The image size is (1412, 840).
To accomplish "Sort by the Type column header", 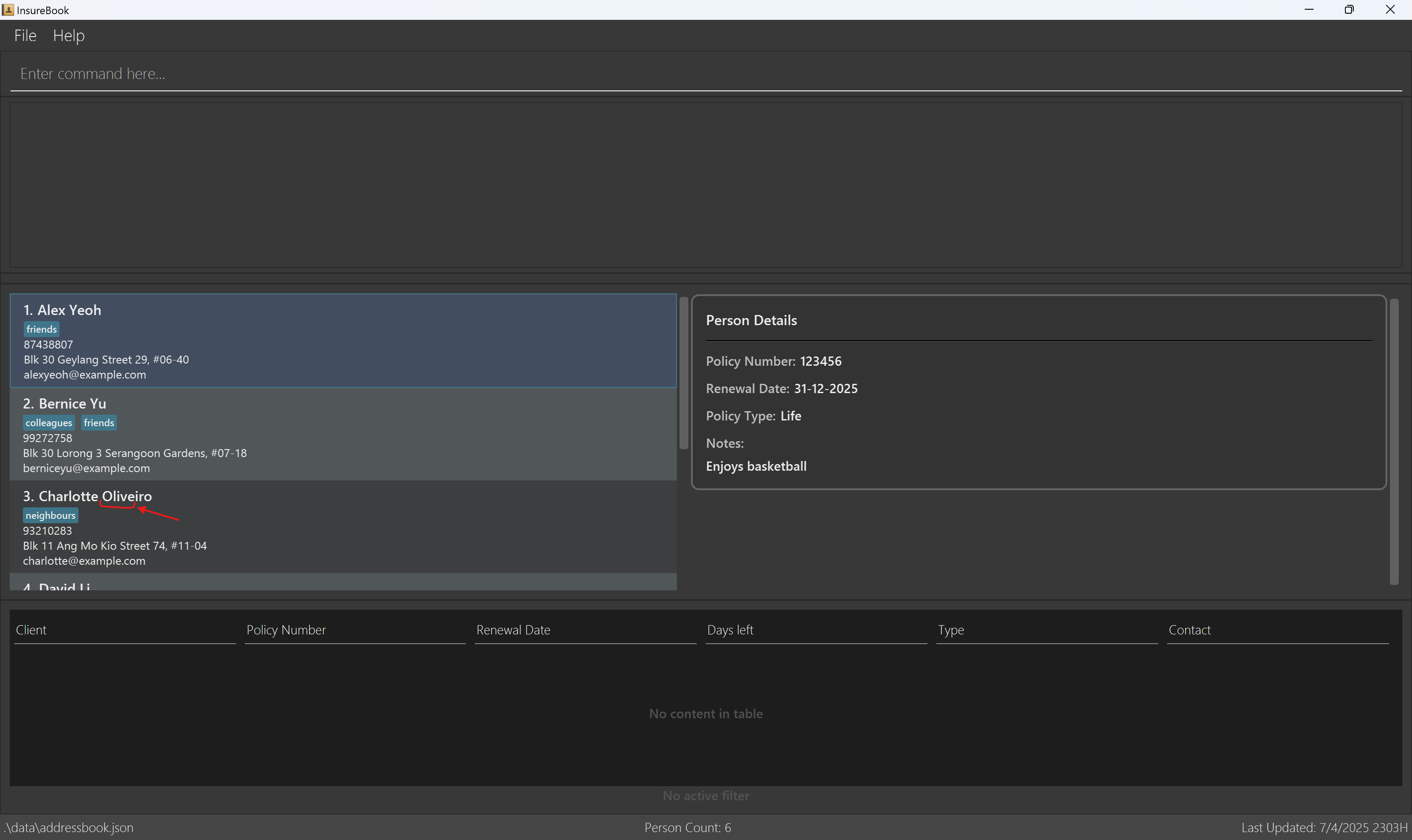I will pos(1047,630).
